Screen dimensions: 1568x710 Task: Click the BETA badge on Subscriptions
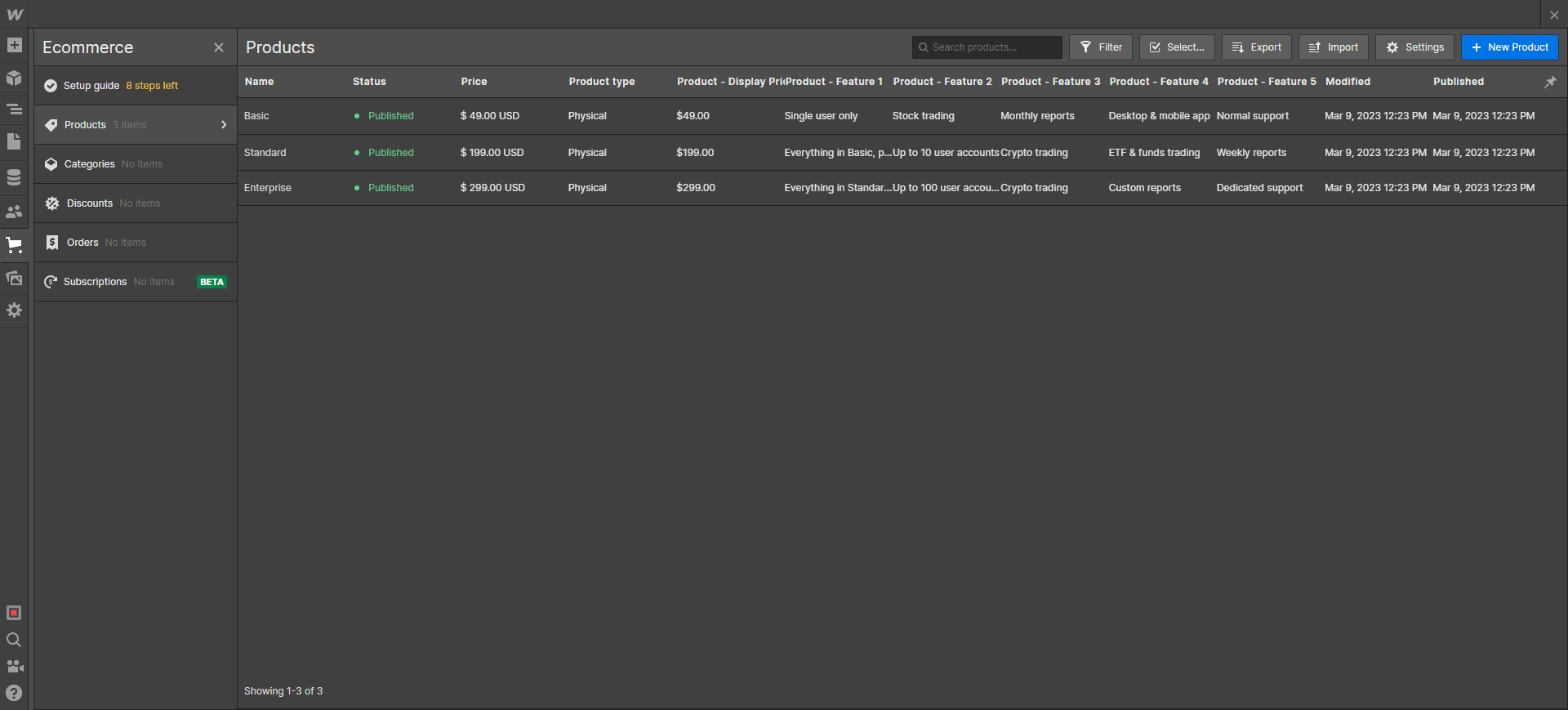[212, 282]
